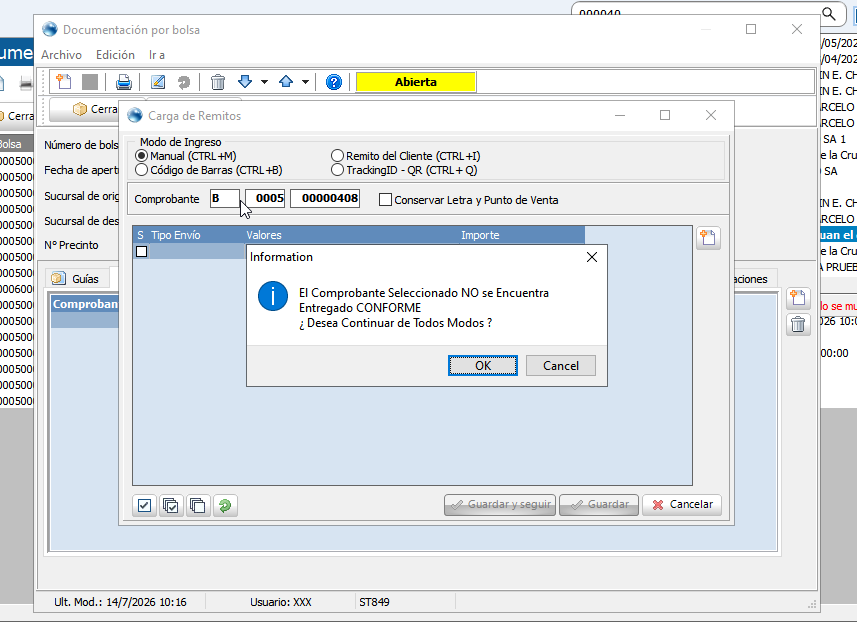Image resolution: width=857 pixels, height=622 pixels.
Task: Click the Cancelar button in Carga de Remitos
Action: (682, 504)
